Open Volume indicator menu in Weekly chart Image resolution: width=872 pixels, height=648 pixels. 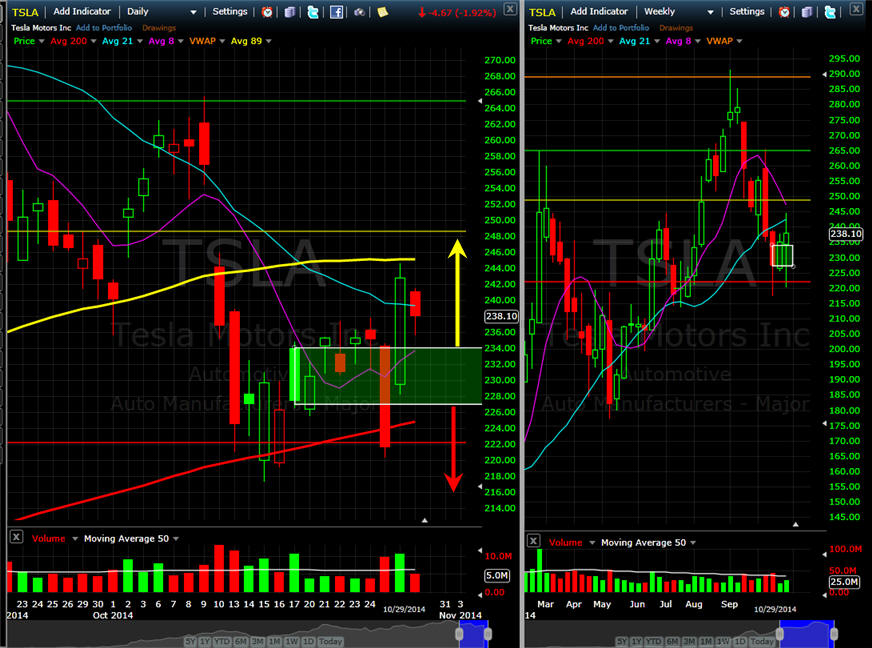tap(592, 542)
